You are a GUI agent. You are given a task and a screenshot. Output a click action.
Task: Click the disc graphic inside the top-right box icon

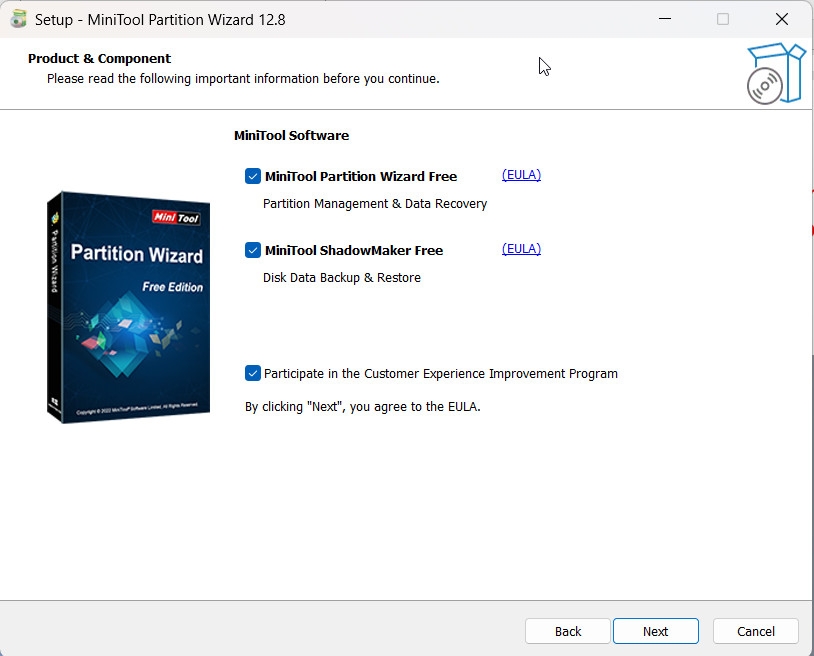coord(764,84)
